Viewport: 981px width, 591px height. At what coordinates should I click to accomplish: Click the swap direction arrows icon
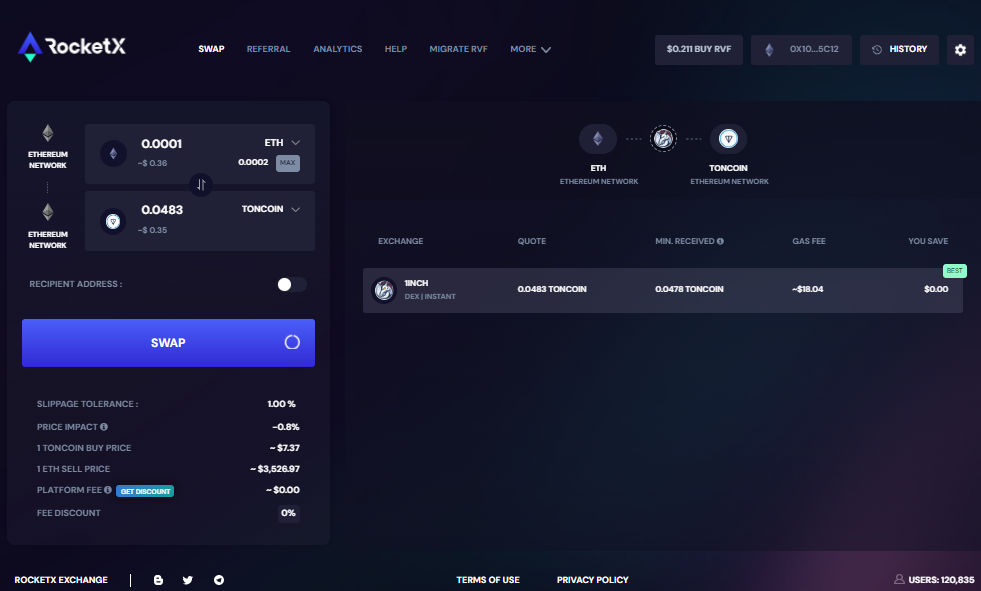click(201, 184)
